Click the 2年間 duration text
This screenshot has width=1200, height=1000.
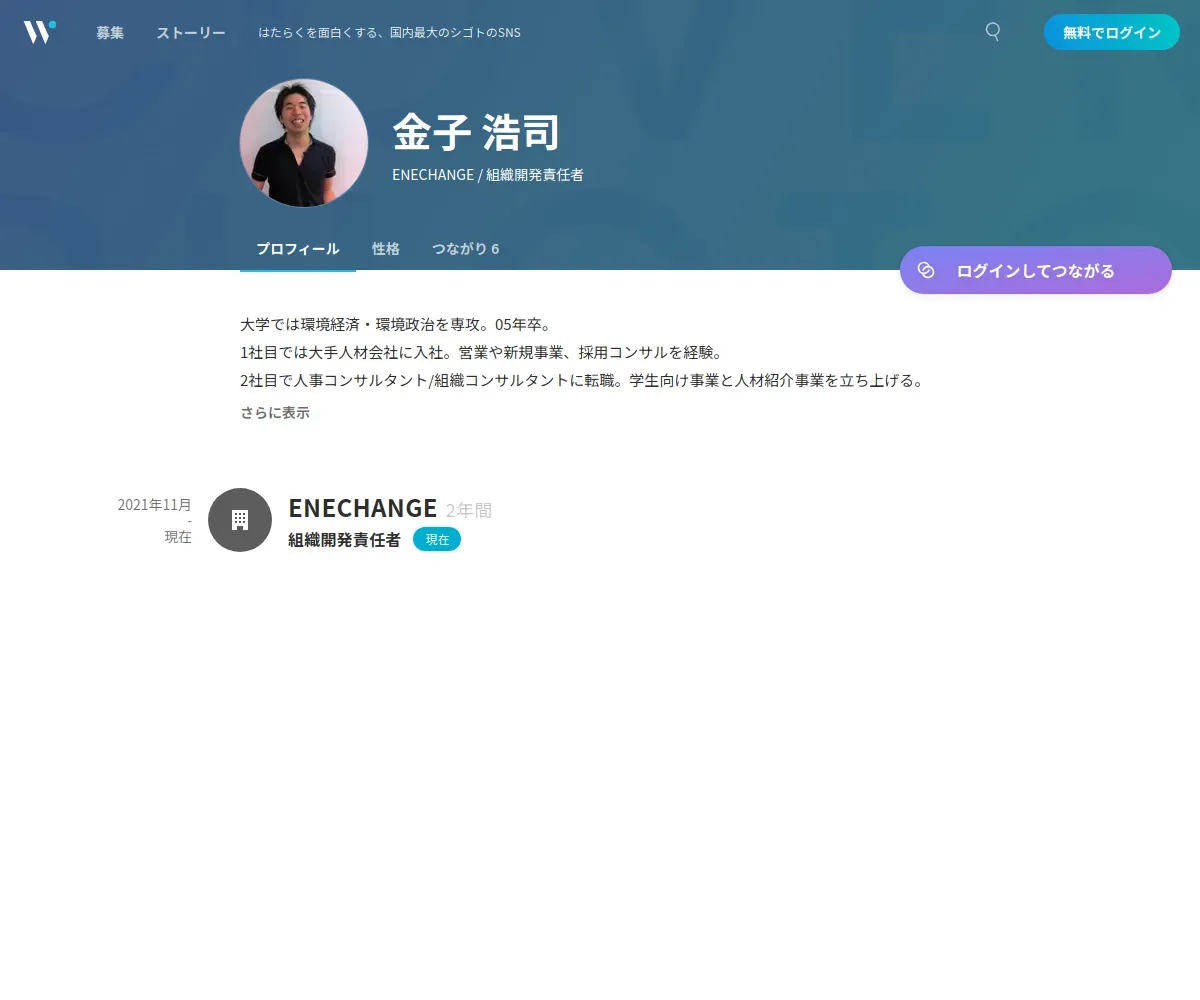(x=469, y=510)
